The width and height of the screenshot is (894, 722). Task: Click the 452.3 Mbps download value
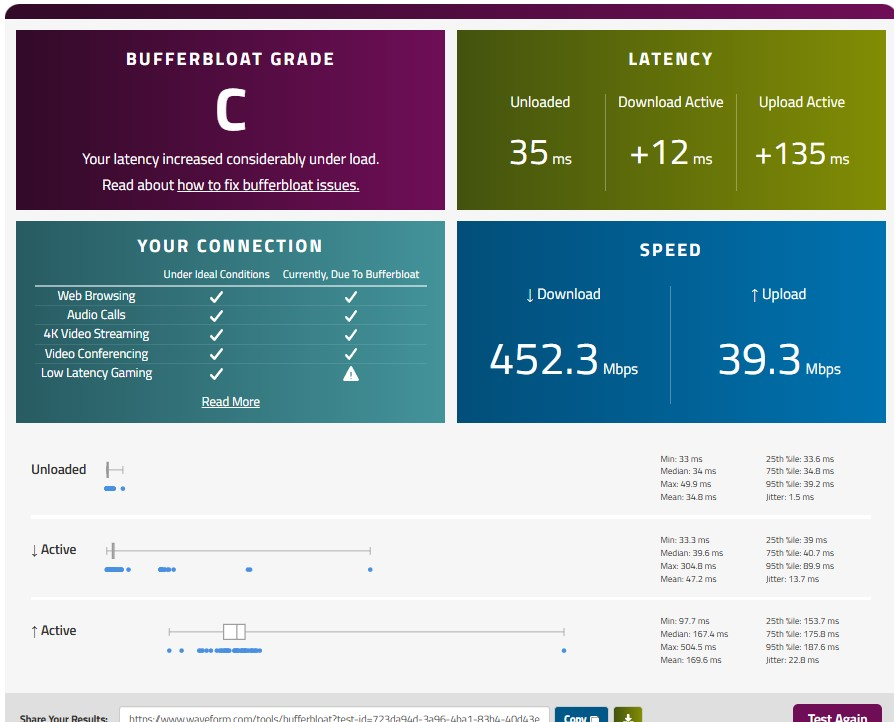tap(563, 360)
